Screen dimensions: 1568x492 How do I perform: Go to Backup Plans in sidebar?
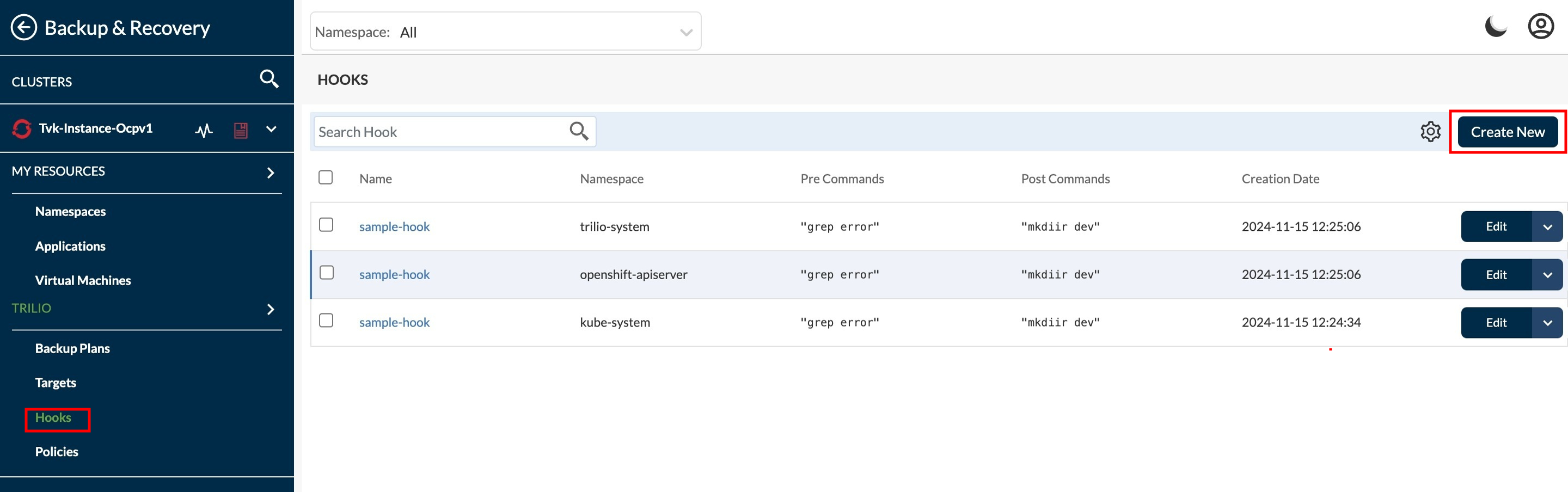tap(72, 348)
